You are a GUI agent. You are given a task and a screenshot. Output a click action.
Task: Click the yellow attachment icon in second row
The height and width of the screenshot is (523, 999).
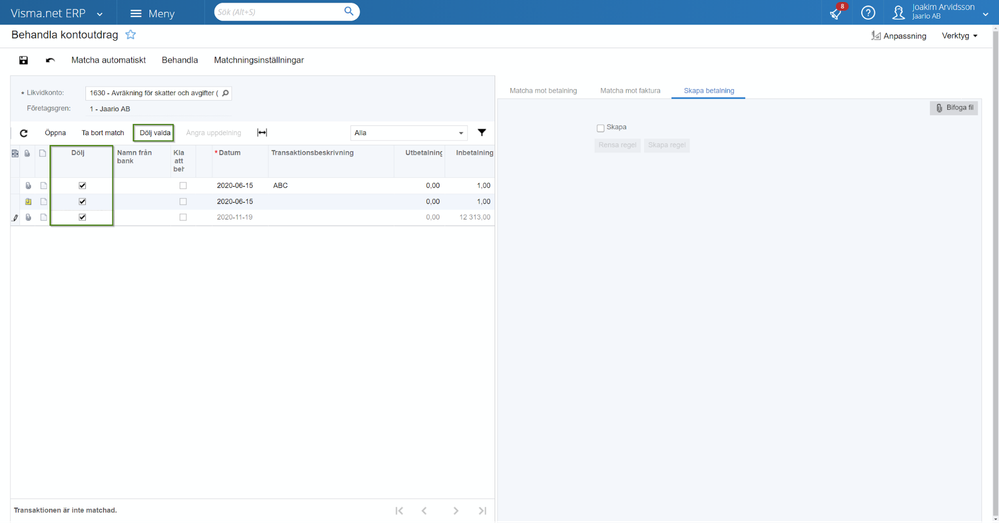(x=28, y=201)
